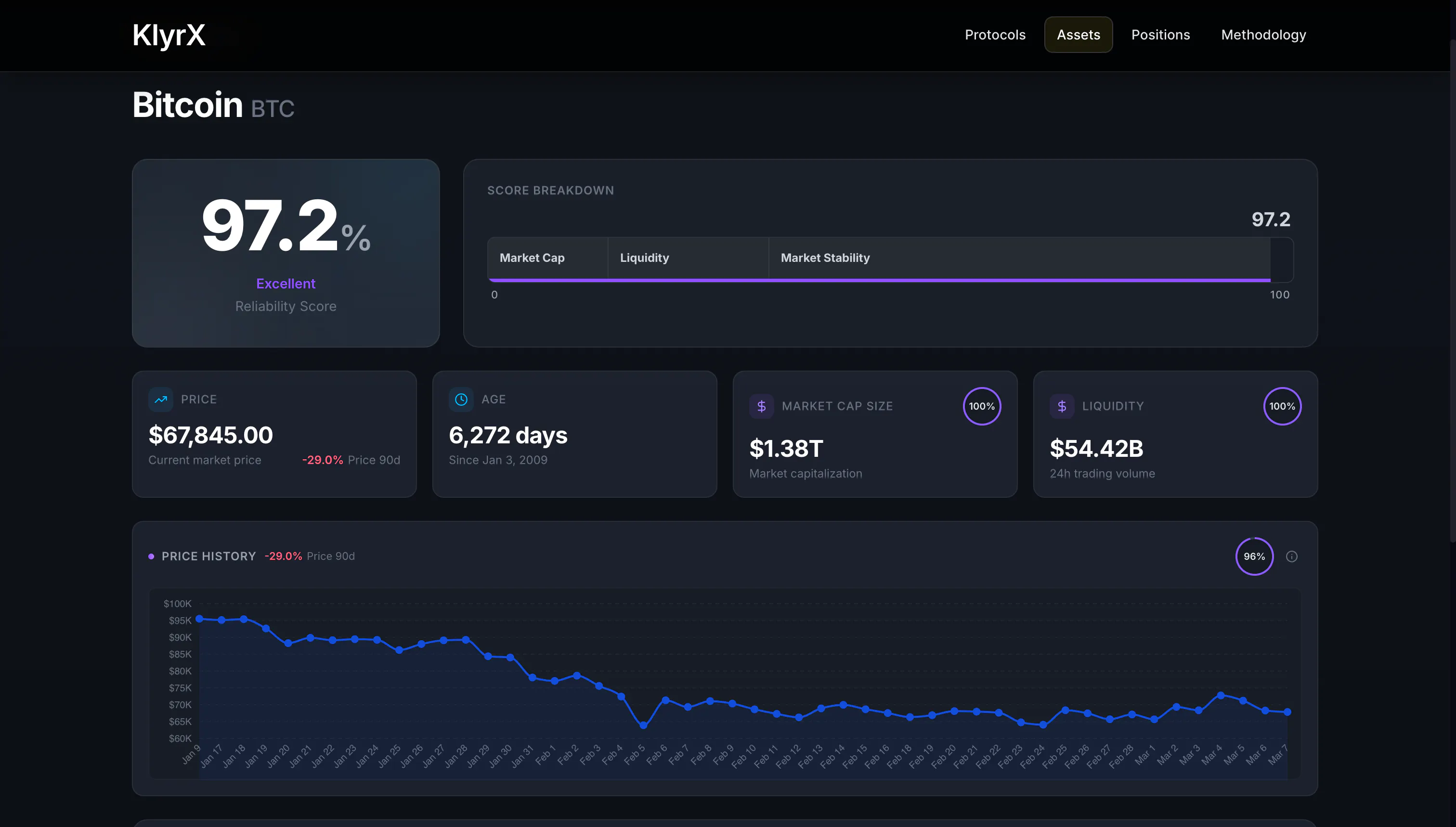Click the Bitcoin page heading
This screenshot has width=1456, height=827.
(x=187, y=105)
